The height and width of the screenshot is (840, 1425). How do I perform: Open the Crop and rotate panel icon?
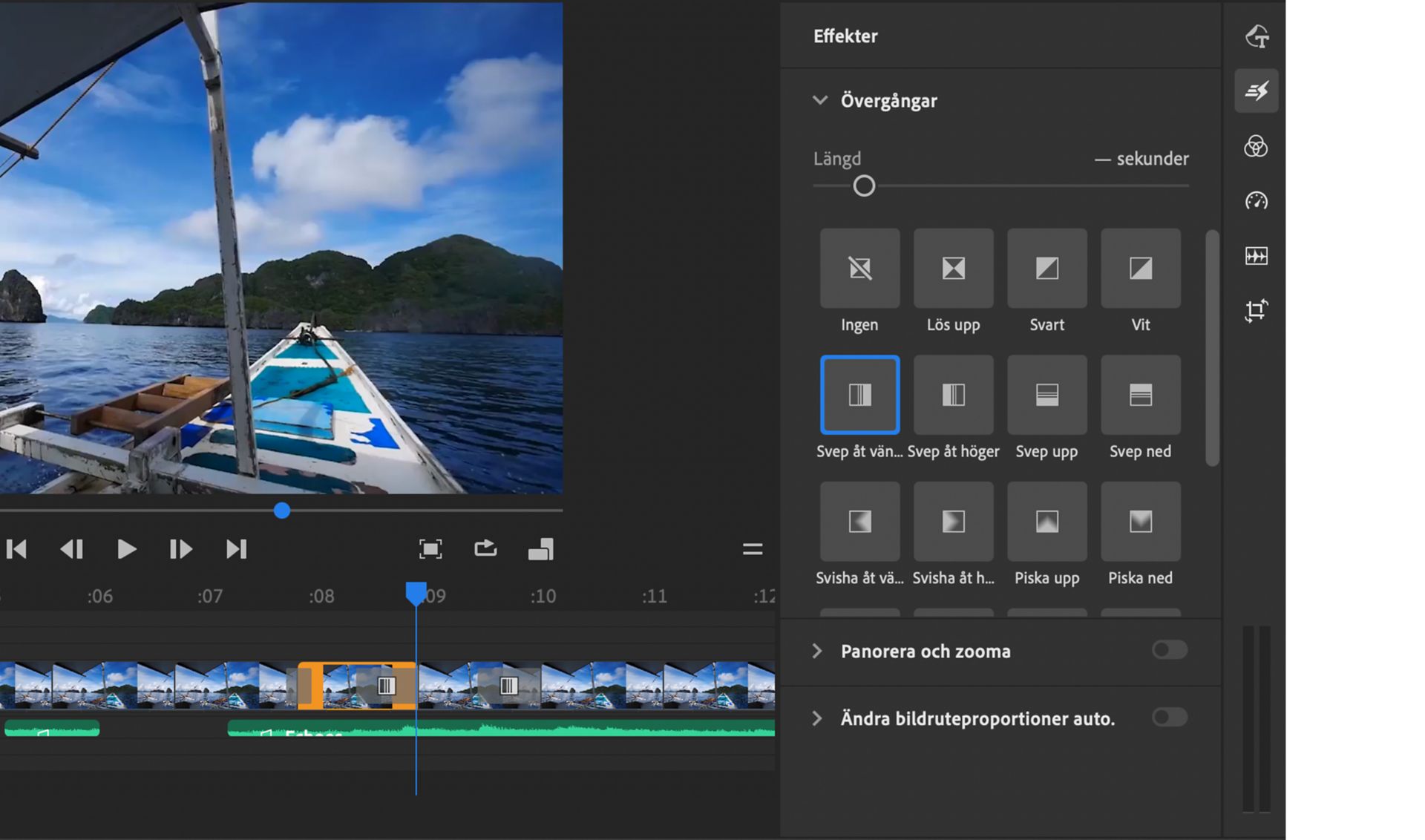(1256, 310)
